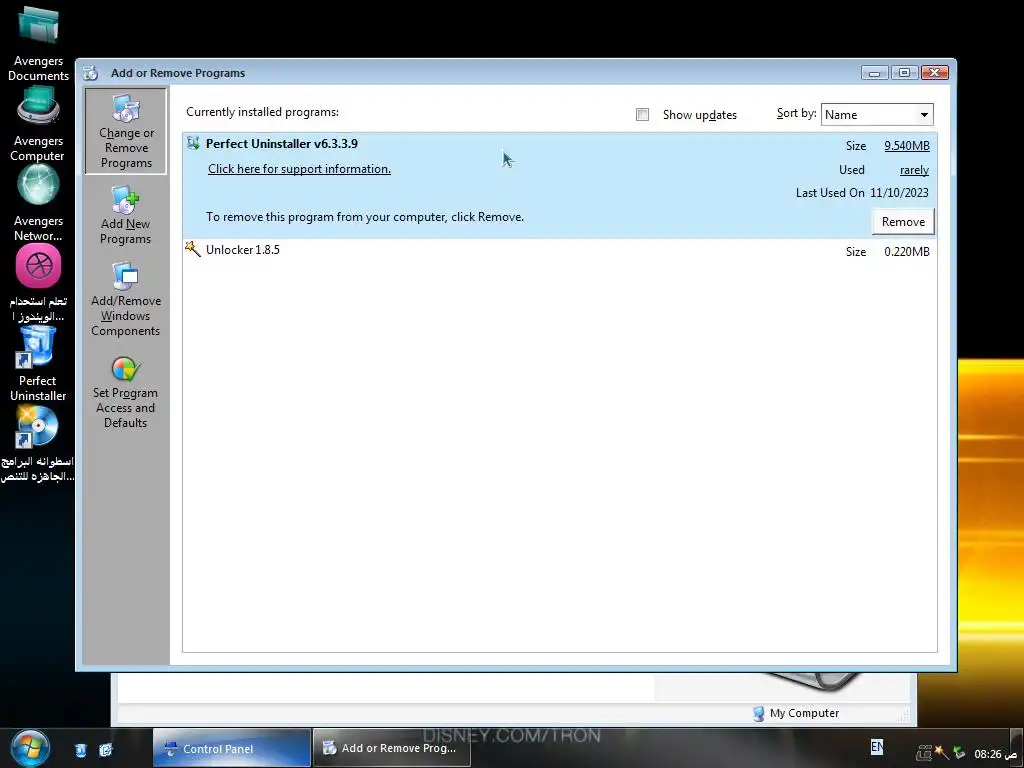The image size is (1024, 768).
Task: Click the Perfect Uninstaller v6.3.3.9 list icon
Action: (x=193, y=143)
